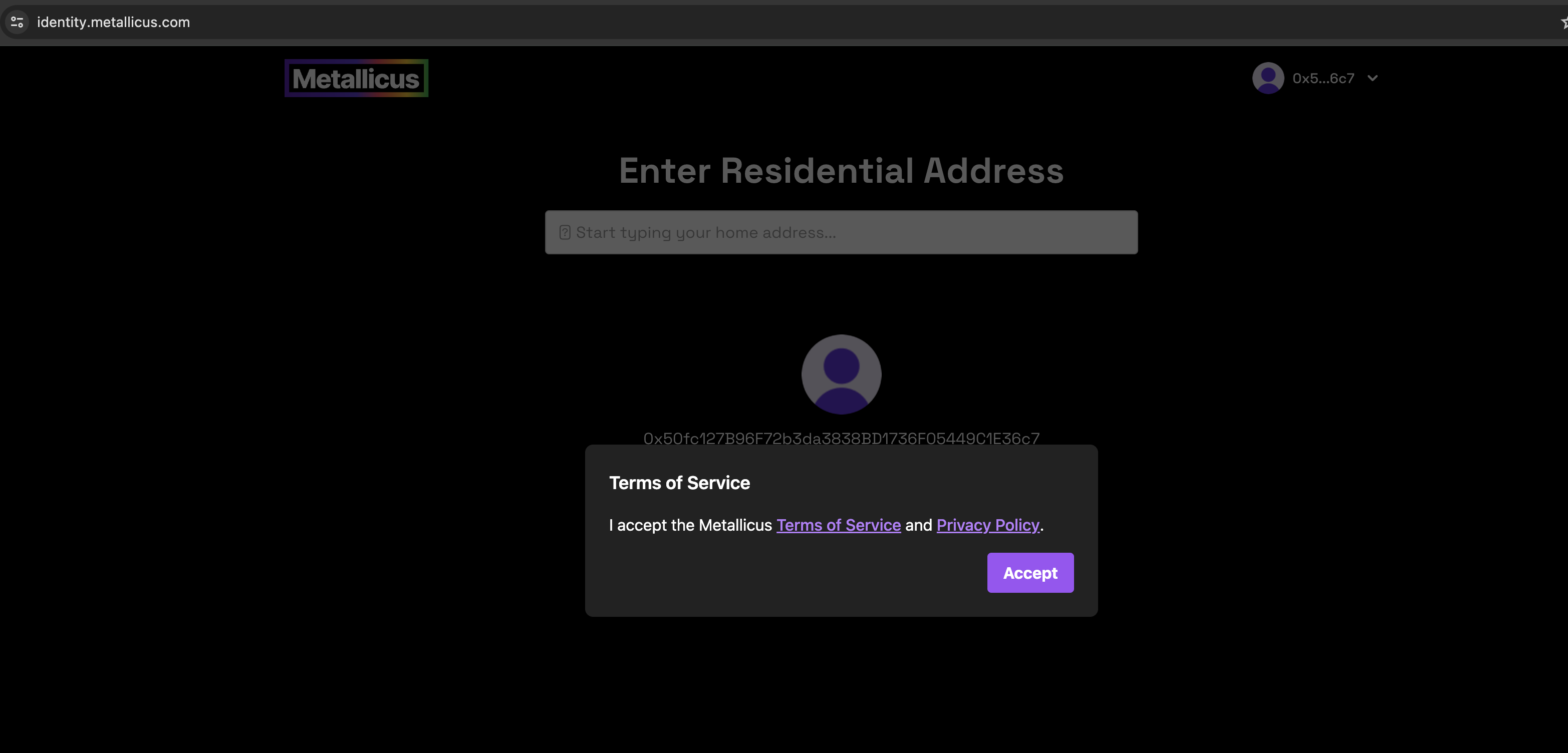The width and height of the screenshot is (1568, 753).
Task: Click the 'Start typing your home address' field
Action: [x=841, y=232]
